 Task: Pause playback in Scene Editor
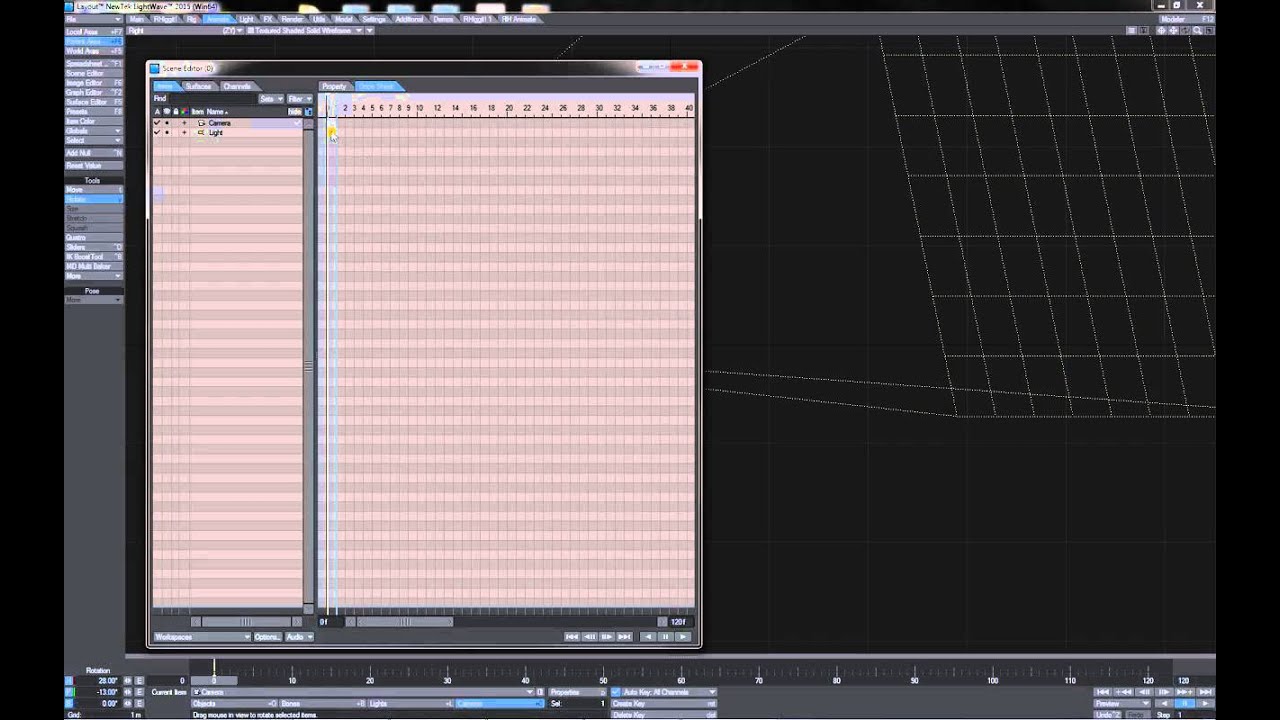coord(665,637)
